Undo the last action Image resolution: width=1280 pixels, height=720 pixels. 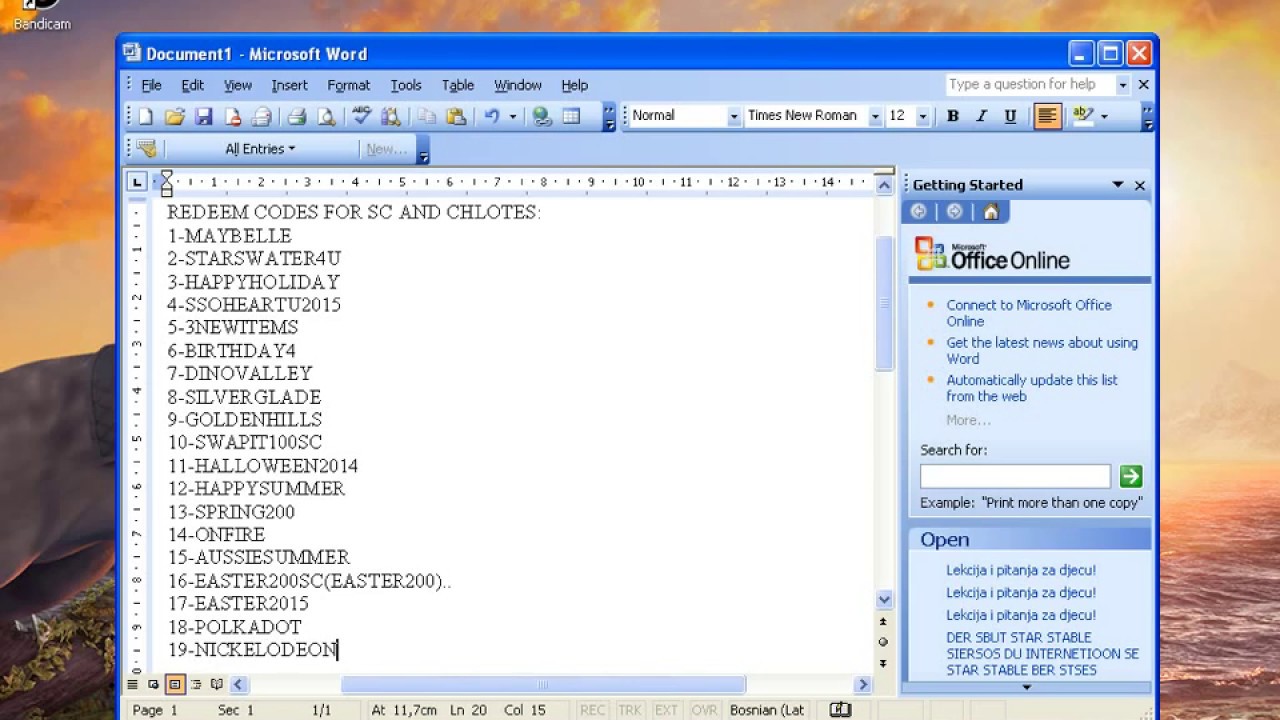tap(492, 117)
